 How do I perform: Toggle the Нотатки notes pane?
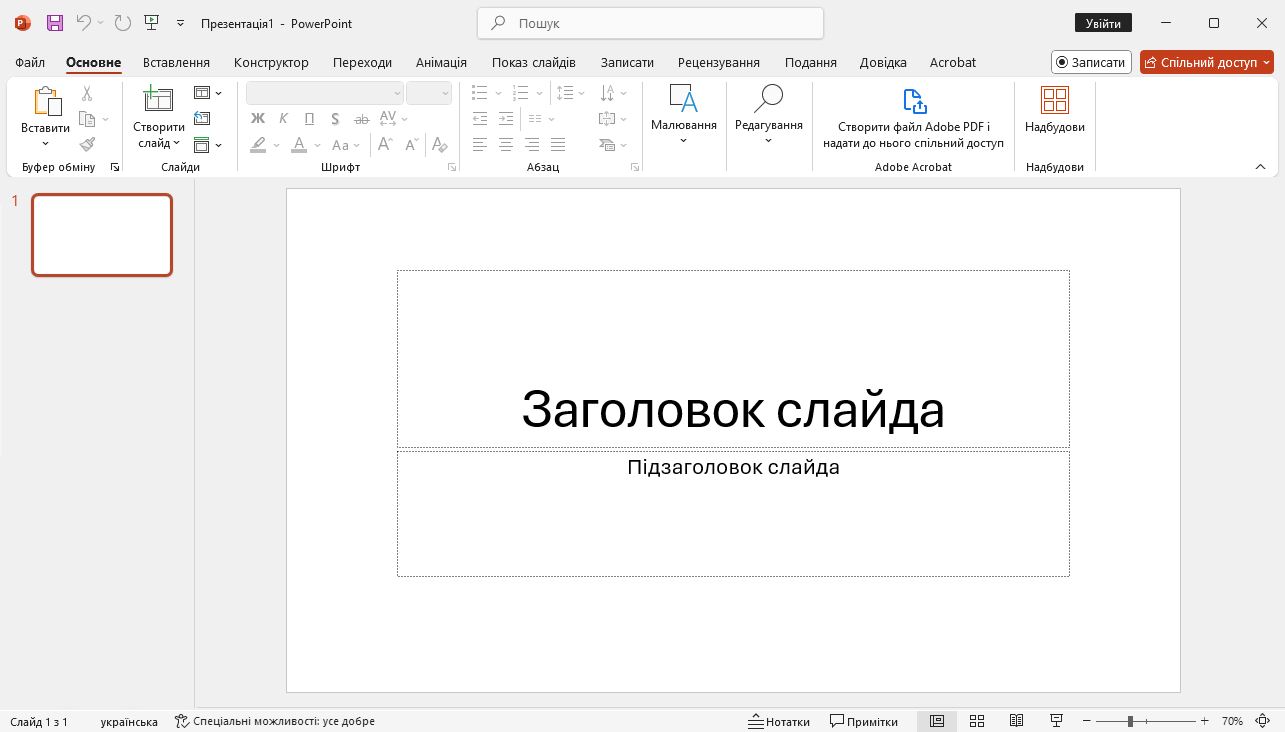pos(779,721)
